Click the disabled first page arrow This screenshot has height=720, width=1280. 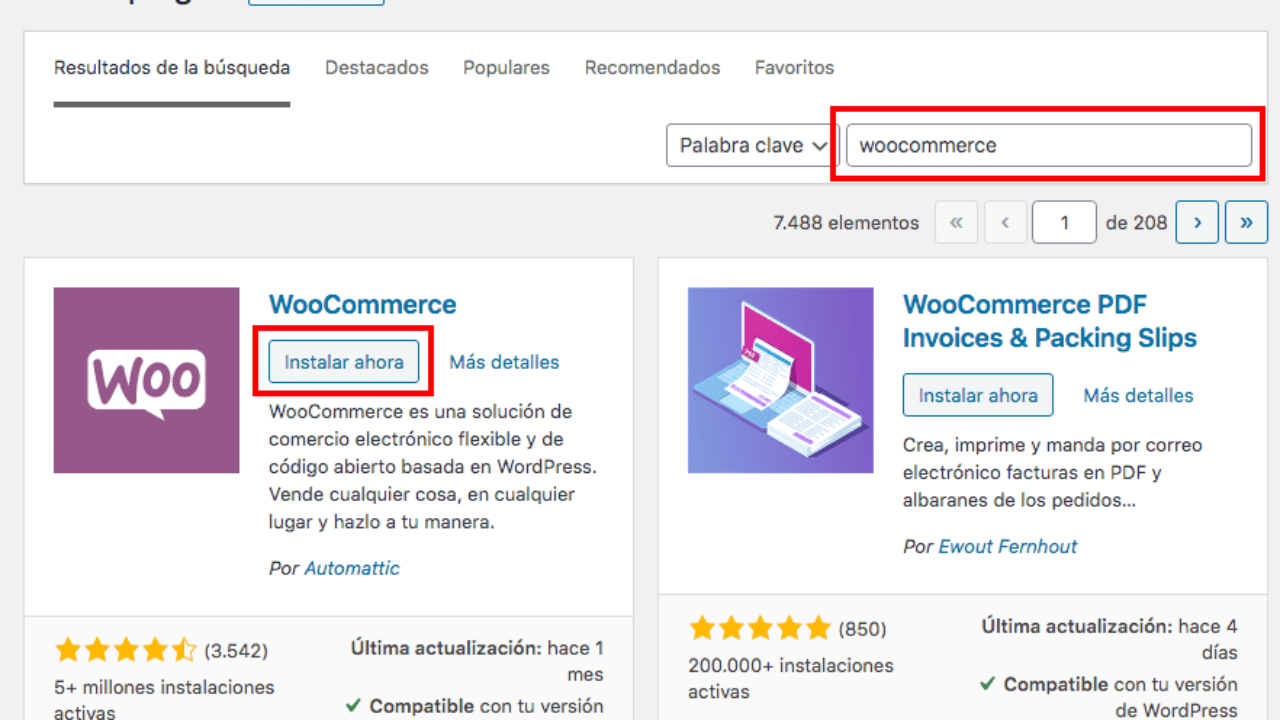(x=956, y=223)
